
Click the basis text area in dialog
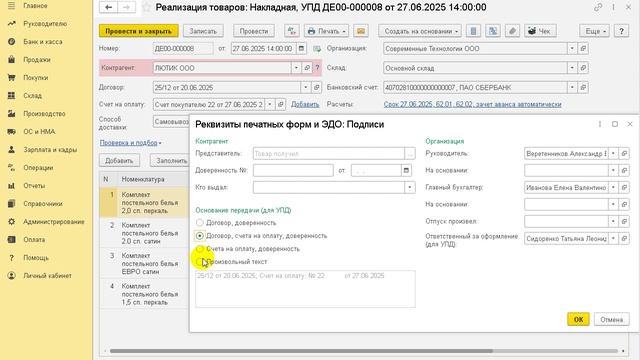tap(305, 289)
